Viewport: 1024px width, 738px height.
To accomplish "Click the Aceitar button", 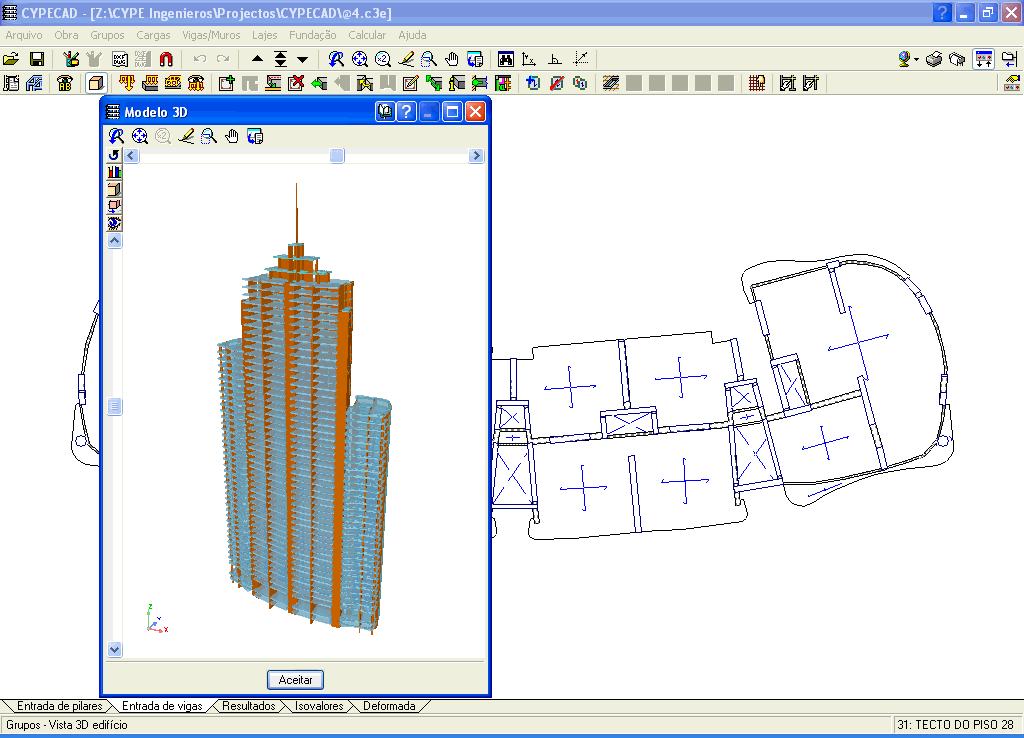I will click(x=295, y=680).
